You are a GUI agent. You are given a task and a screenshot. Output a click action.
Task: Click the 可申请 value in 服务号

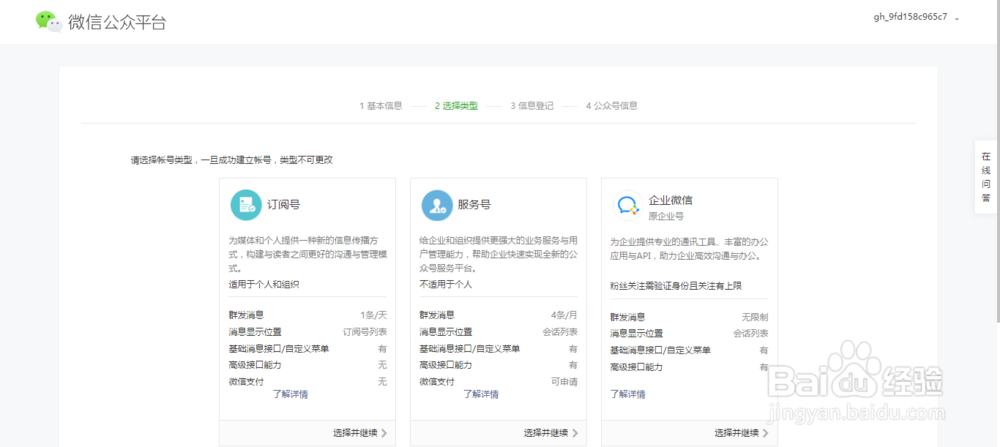[564, 381]
